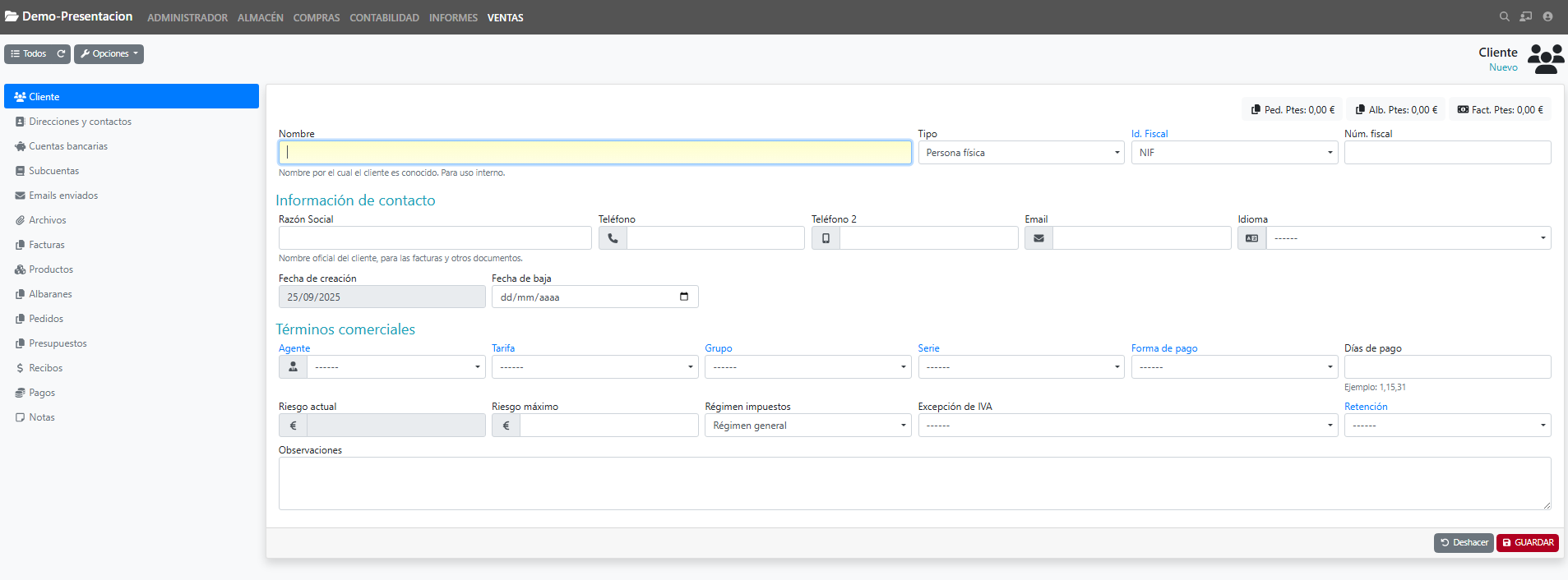
Task: Open calendar picker in Fecha de baja
Action: tap(684, 297)
